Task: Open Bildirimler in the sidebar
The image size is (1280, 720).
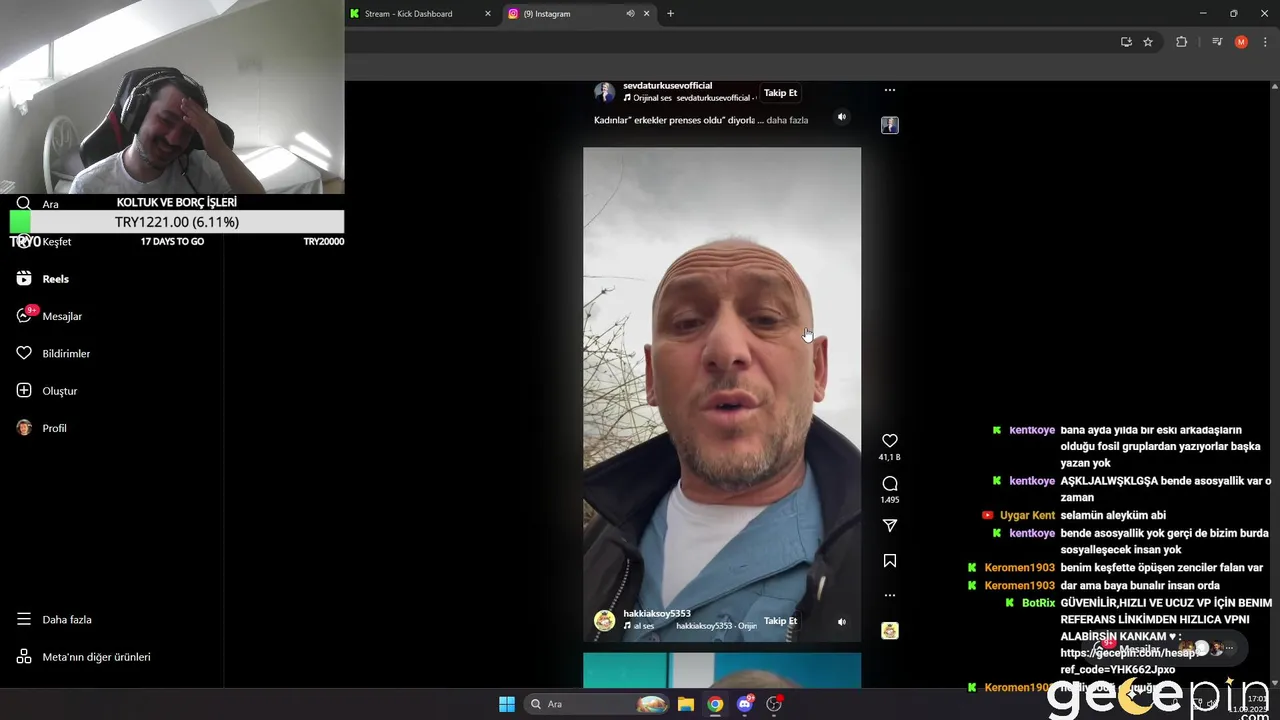Action: coord(54,354)
